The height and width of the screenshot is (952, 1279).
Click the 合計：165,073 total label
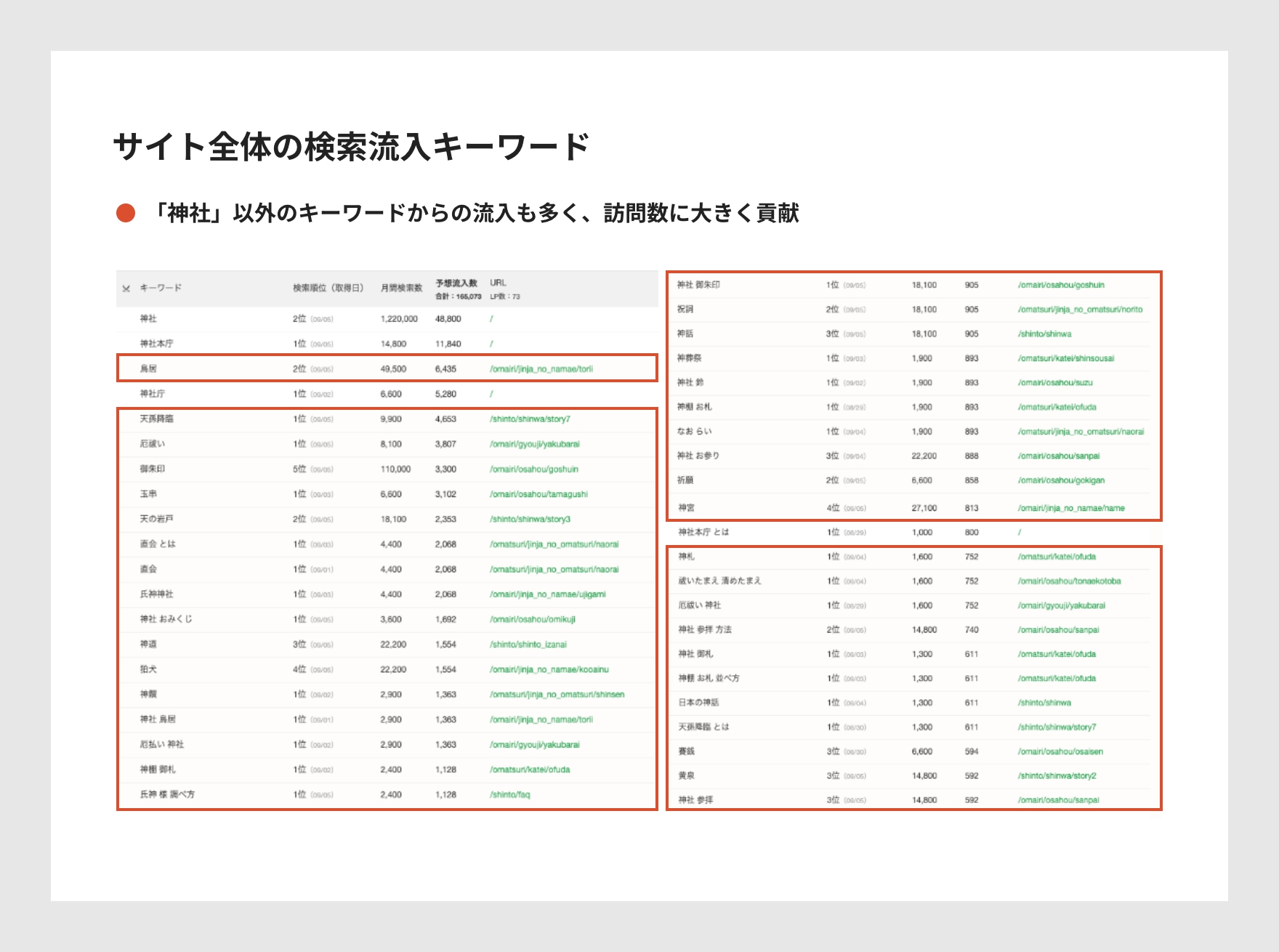pyautogui.click(x=458, y=297)
